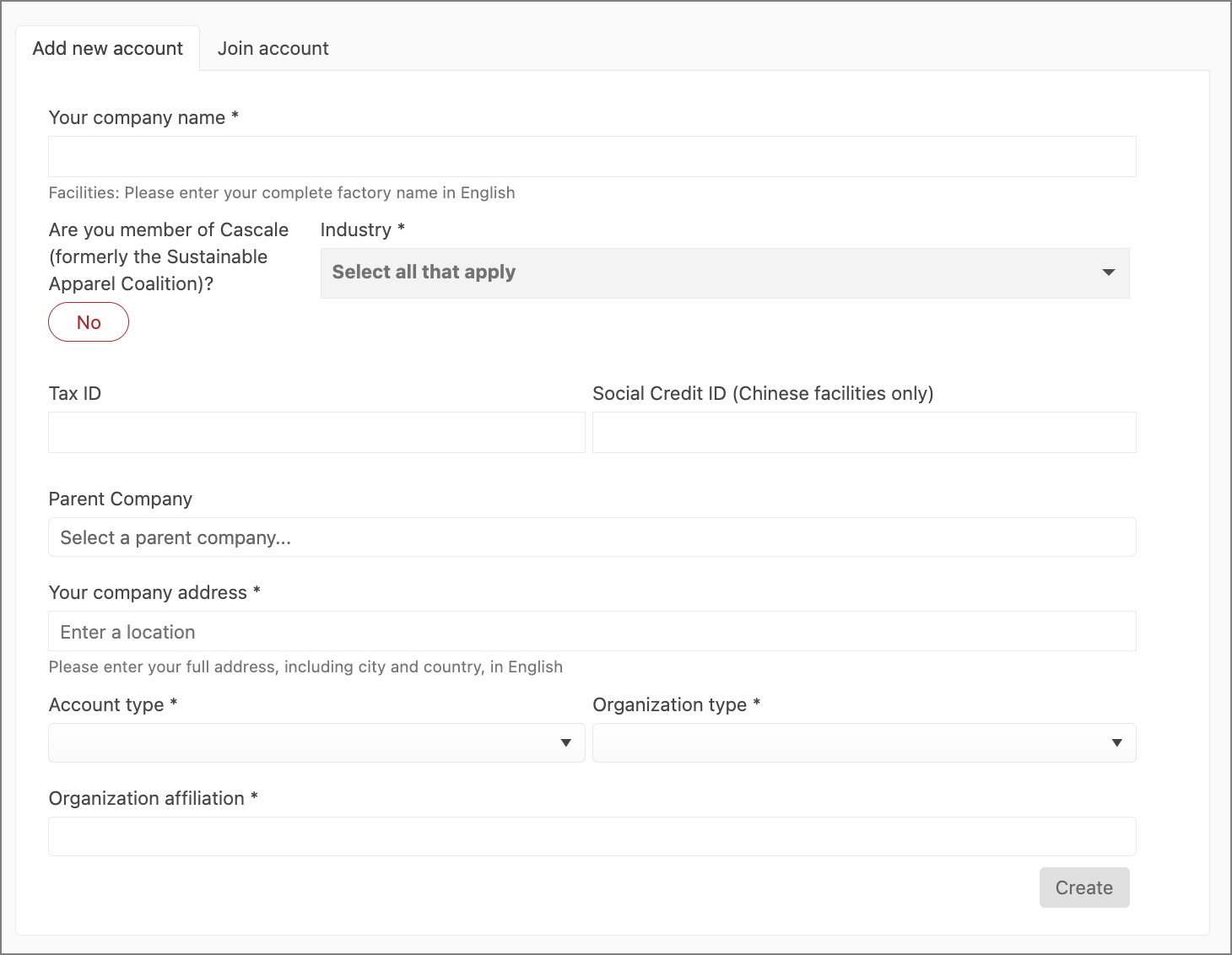Click the Organization type dropdown chevron

point(1116,742)
